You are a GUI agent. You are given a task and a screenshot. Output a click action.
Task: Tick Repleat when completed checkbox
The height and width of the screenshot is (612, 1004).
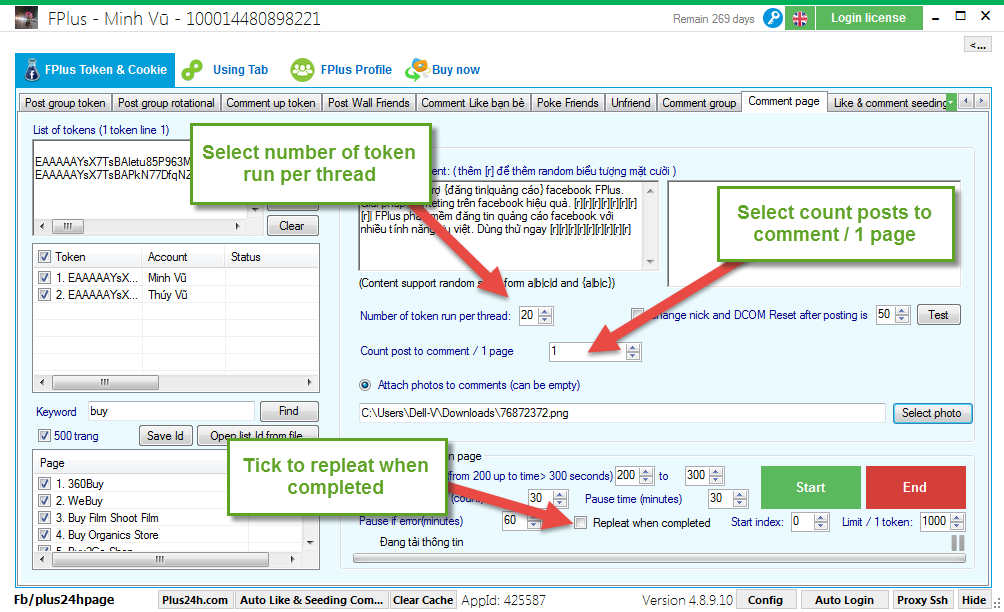[x=580, y=523]
